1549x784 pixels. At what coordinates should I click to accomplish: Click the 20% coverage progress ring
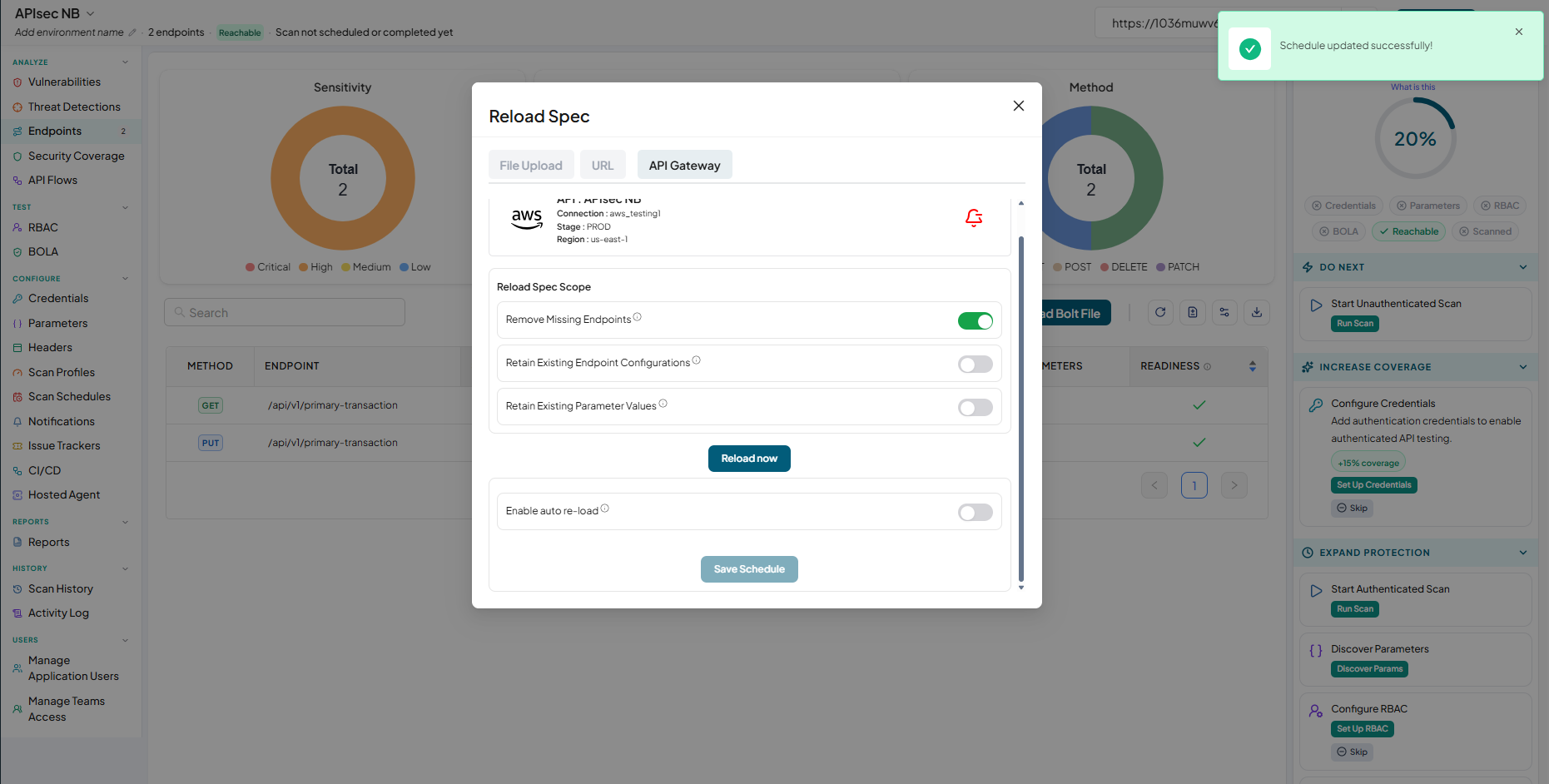(x=1415, y=138)
